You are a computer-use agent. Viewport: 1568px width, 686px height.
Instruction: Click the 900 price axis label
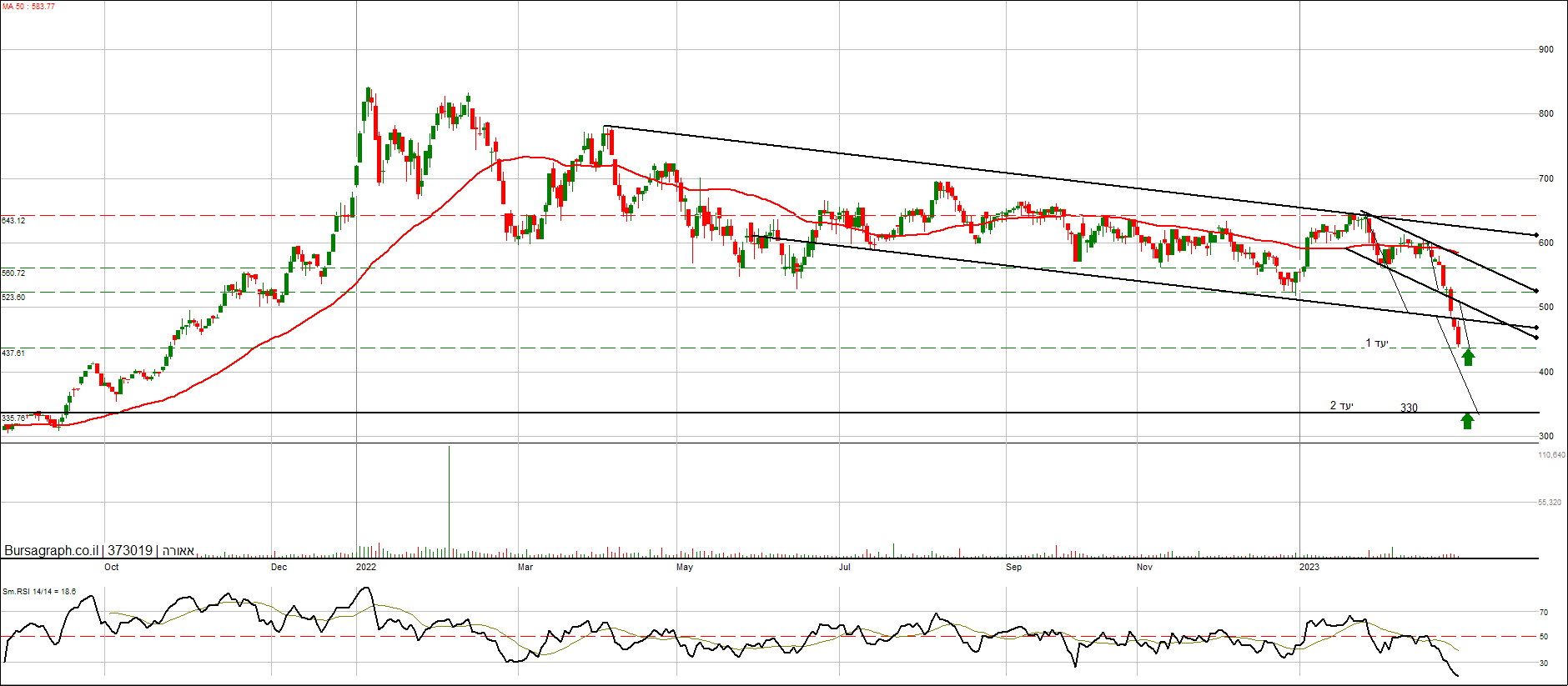point(1545,50)
